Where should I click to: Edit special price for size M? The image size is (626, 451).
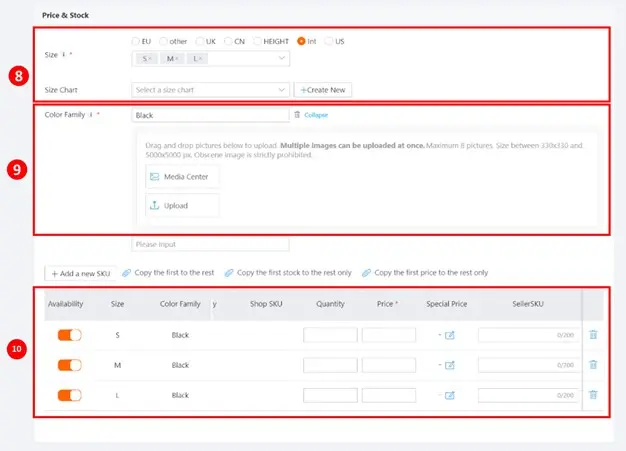tap(450, 365)
